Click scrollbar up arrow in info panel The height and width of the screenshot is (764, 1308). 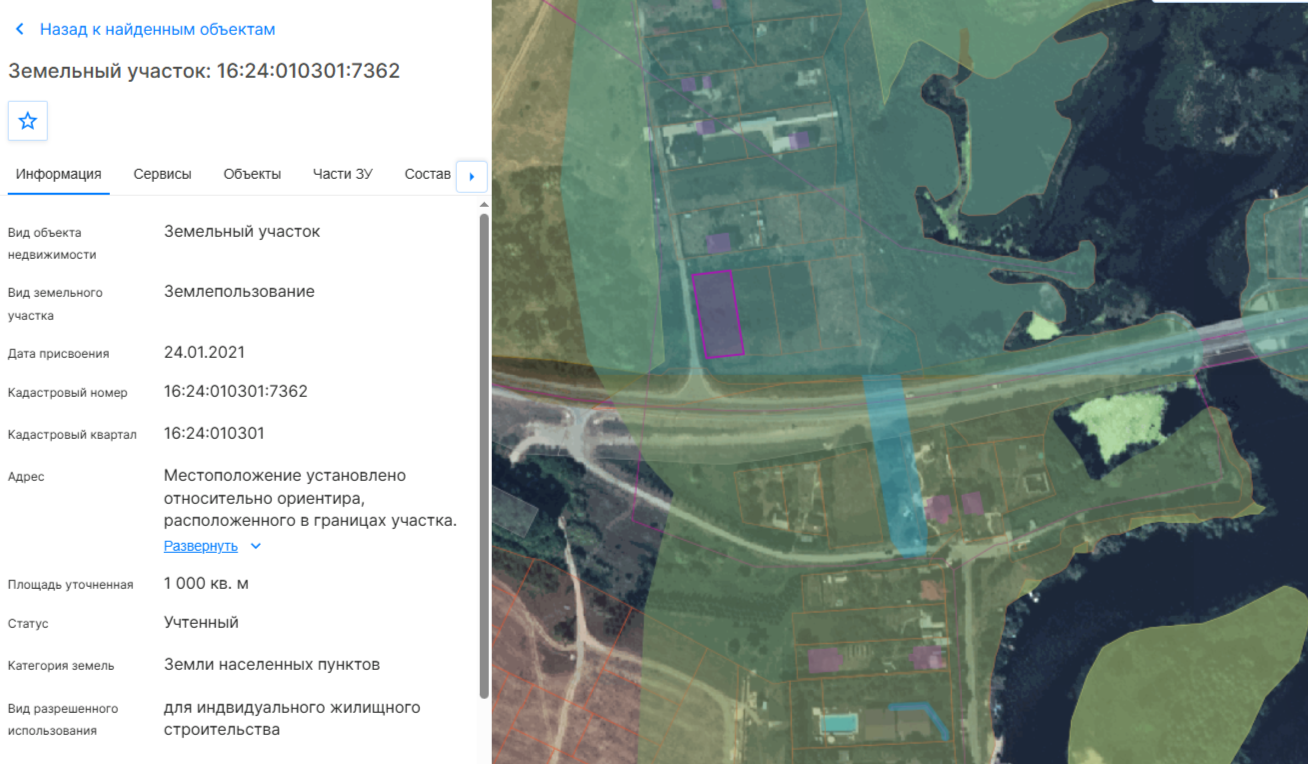(x=484, y=205)
